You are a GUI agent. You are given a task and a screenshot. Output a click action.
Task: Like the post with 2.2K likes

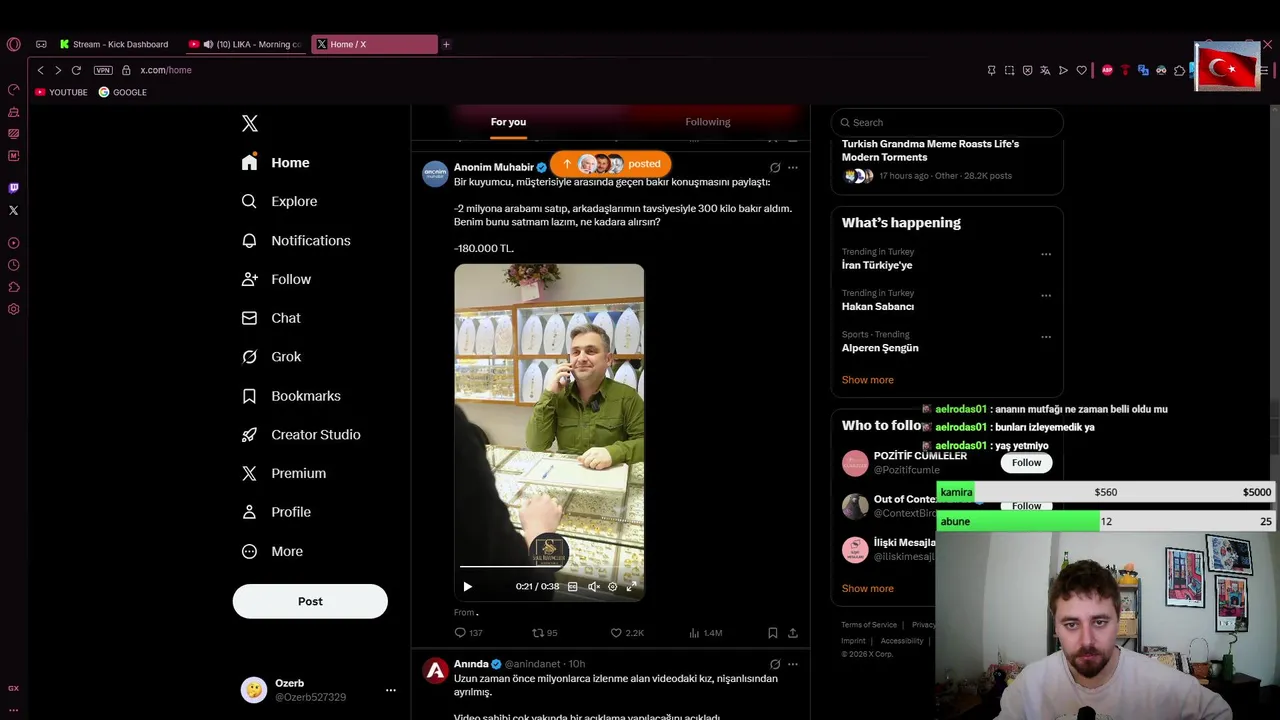pos(627,633)
